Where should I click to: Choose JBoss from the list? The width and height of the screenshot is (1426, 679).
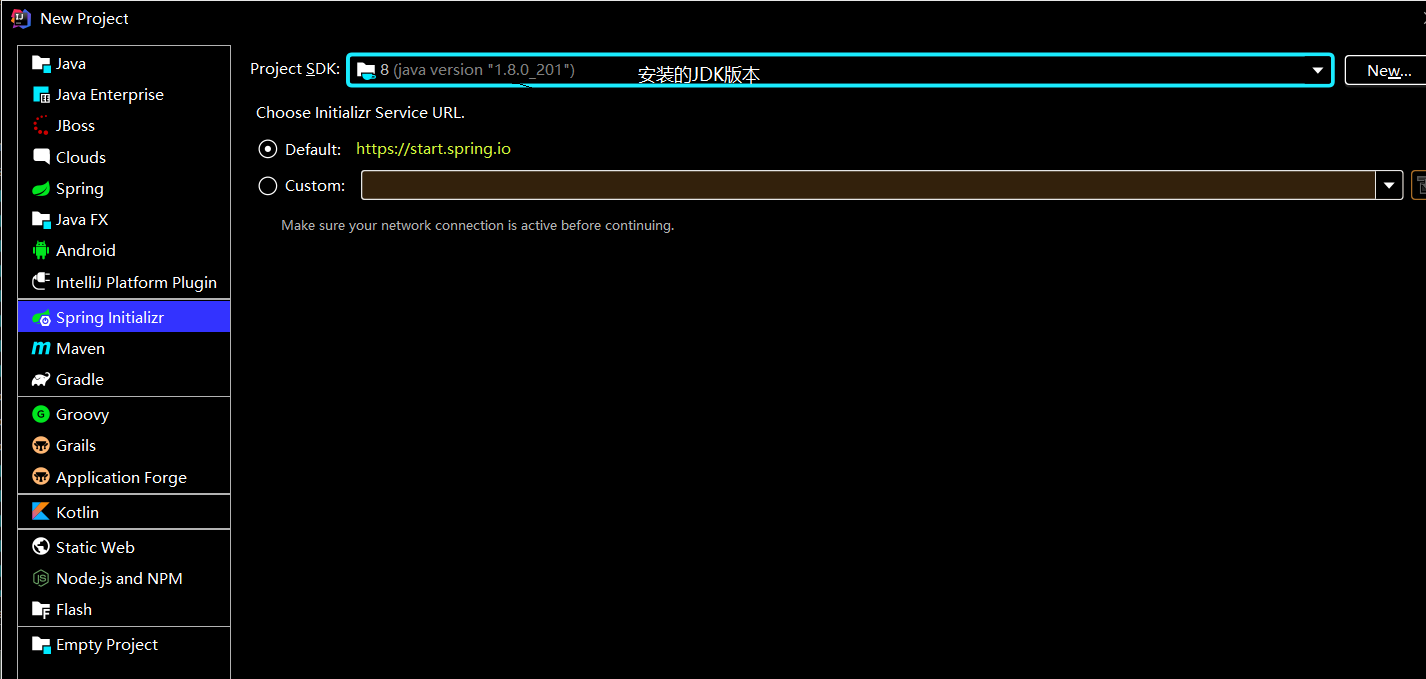[x=124, y=126]
